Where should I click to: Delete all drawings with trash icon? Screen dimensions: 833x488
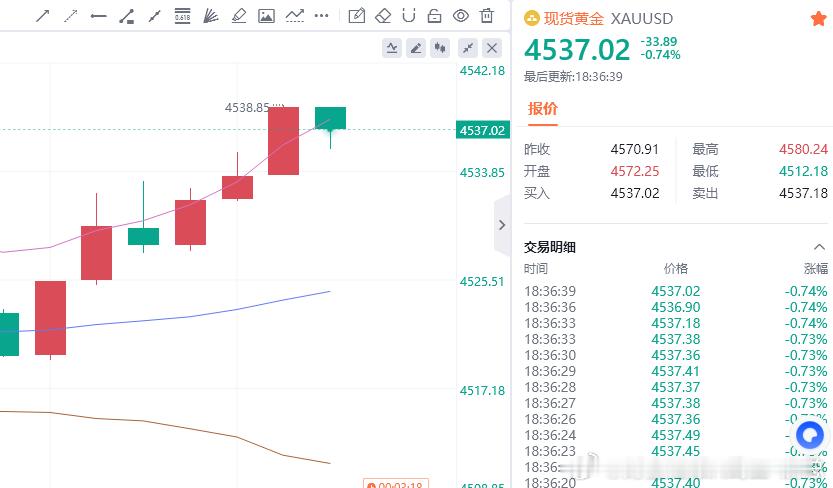[487, 16]
